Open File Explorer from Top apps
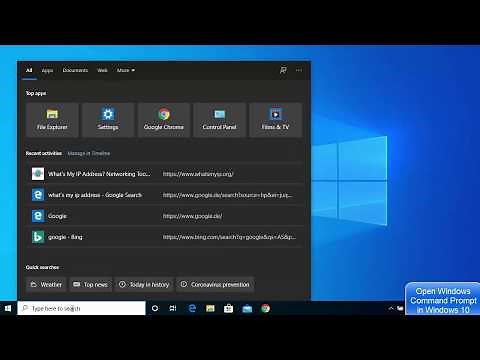This screenshot has height=360, width=480. click(x=52, y=120)
